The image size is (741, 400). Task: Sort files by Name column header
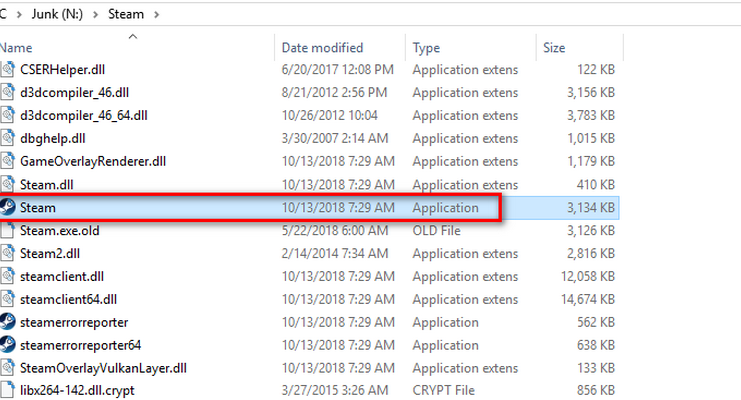coord(16,48)
